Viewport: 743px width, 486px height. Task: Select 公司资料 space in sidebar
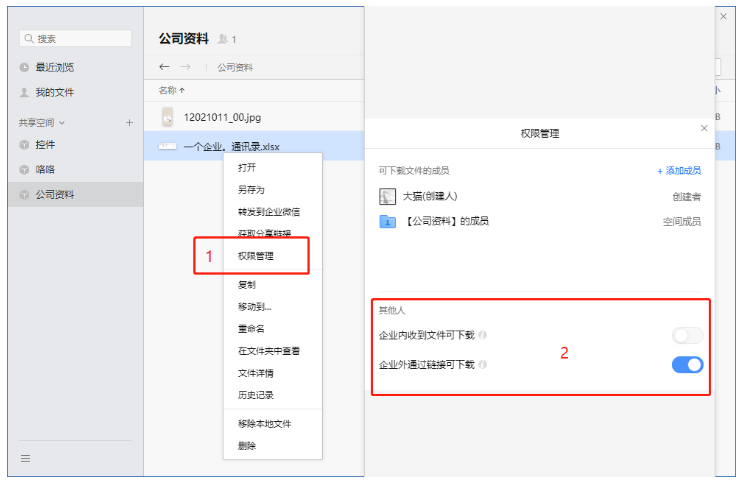point(75,195)
